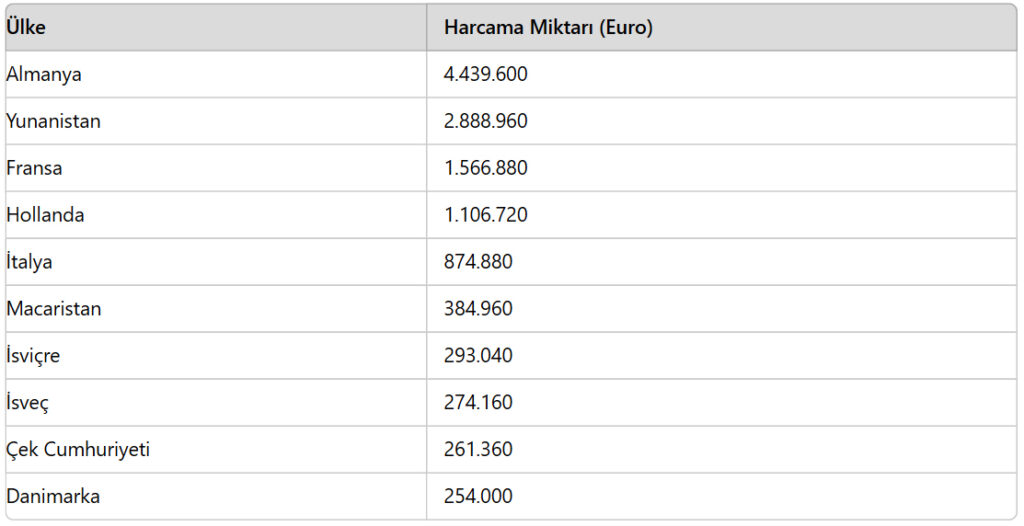Image resolution: width=1024 pixels, height=526 pixels.
Task: Click the Yunanistan row label
Action: tap(54, 122)
